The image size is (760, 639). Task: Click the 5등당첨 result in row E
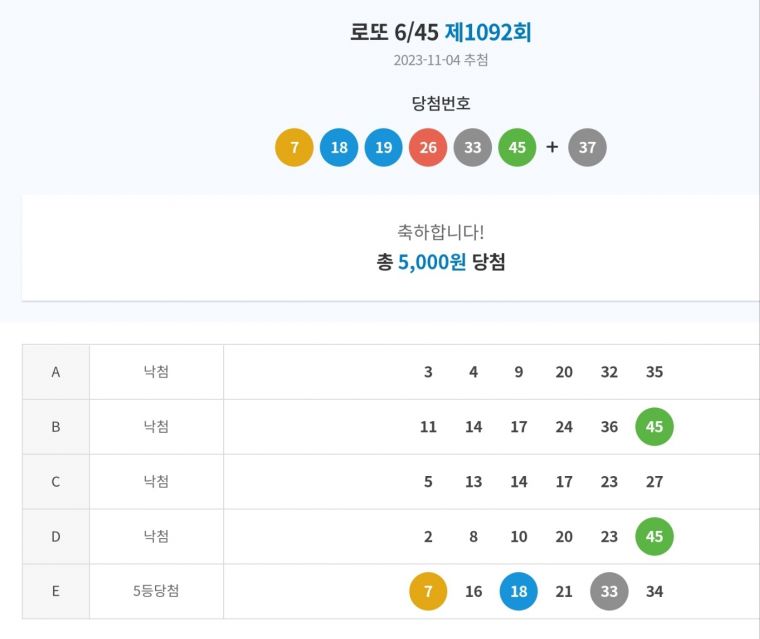[156, 591]
